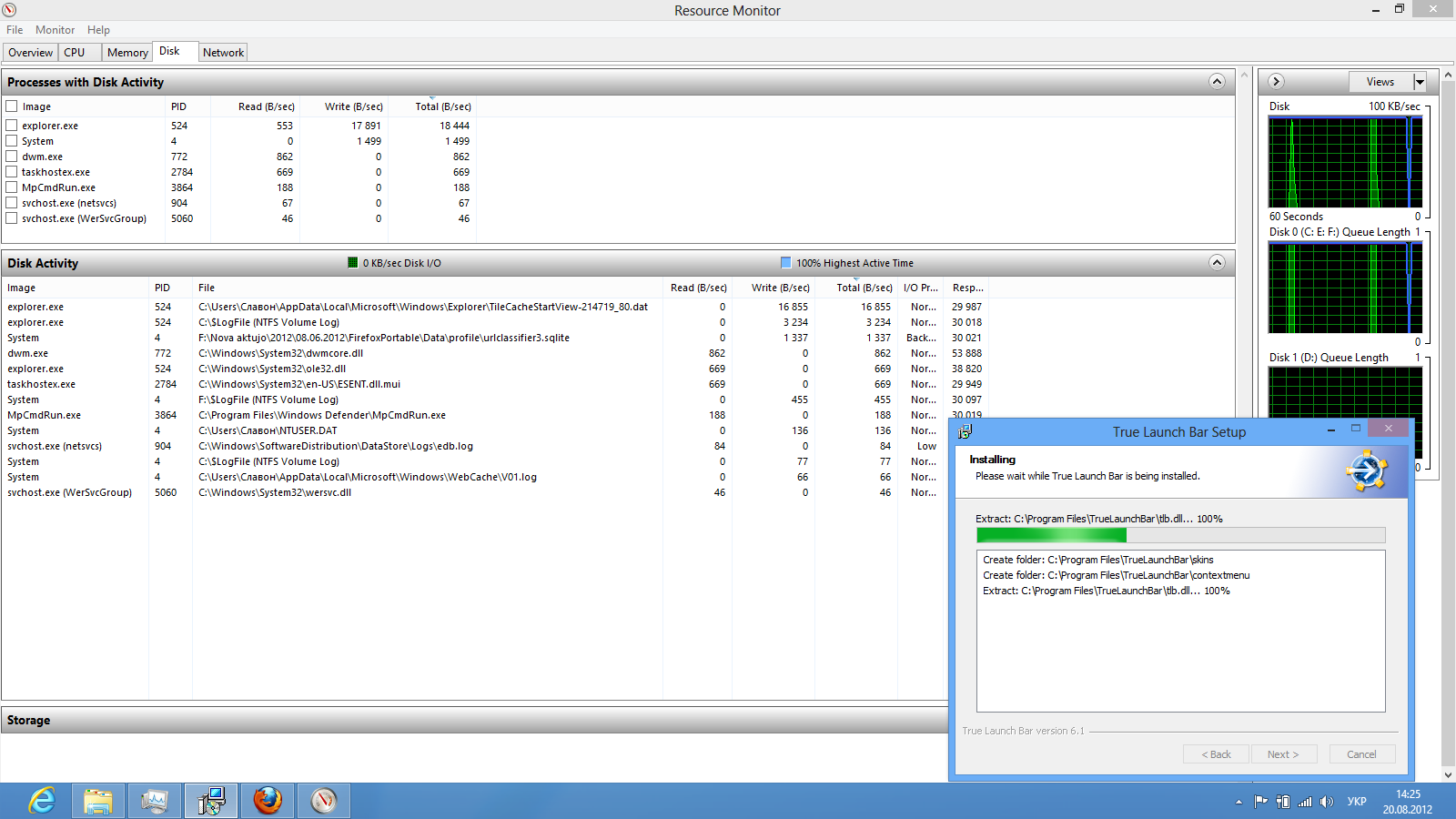Open the Action Center flag icon
The width and height of the screenshot is (1456, 819).
[x=1260, y=802]
